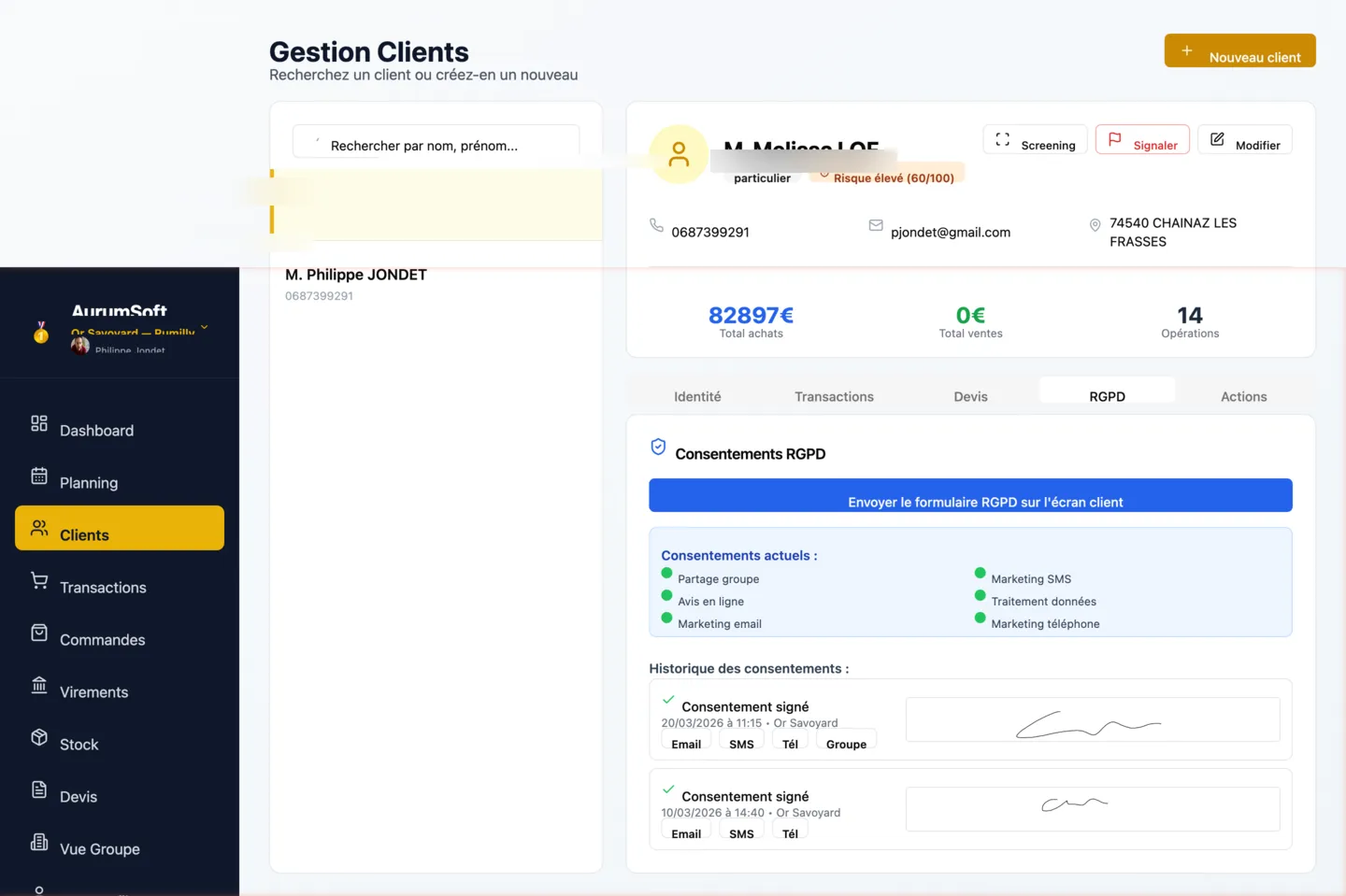Screen dimensions: 1346x896
Task: Click the Vue Groupe building icon
Action: click(x=39, y=842)
